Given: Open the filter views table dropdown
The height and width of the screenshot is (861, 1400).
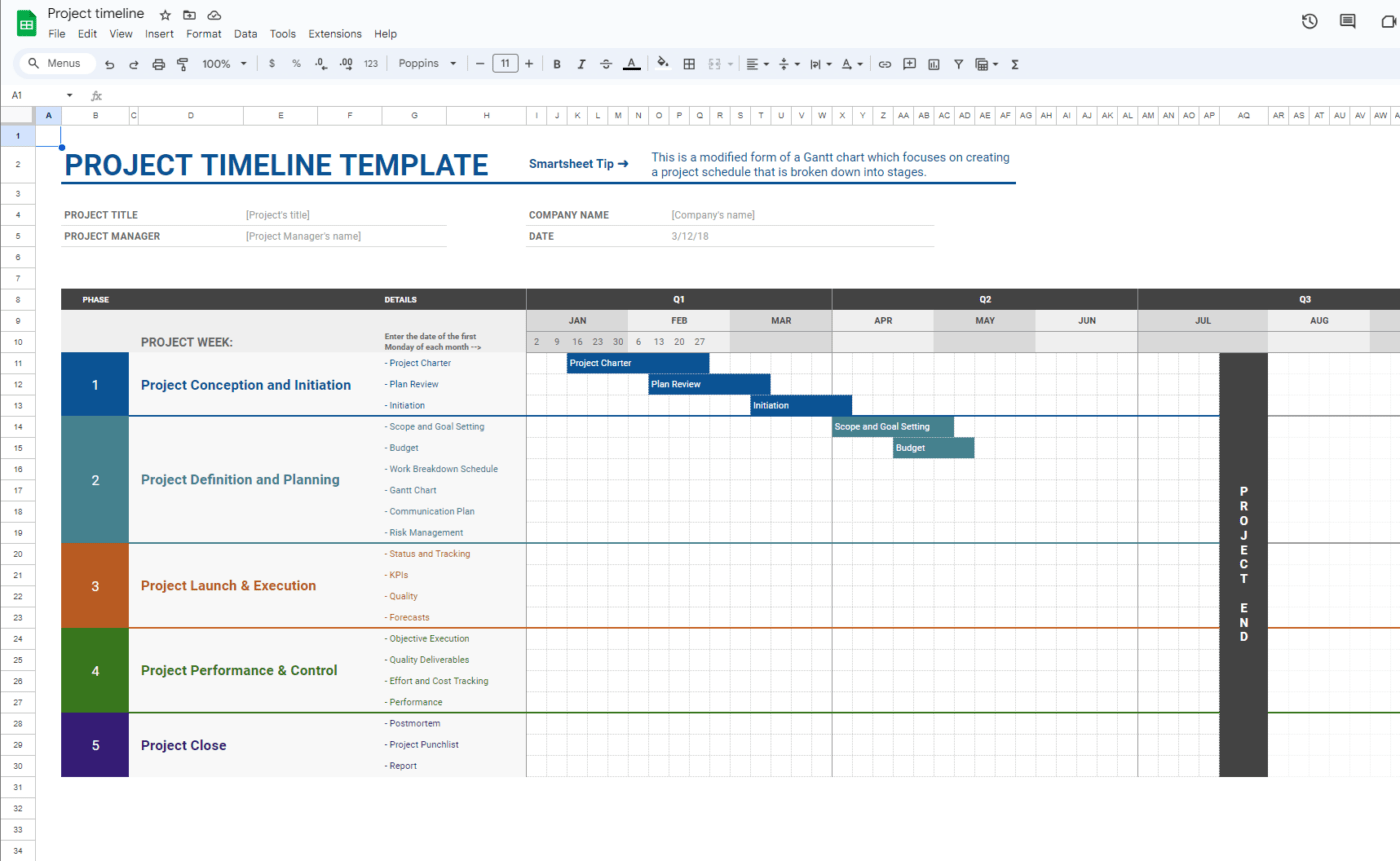Looking at the screenshot, I should tap(986, 64).
